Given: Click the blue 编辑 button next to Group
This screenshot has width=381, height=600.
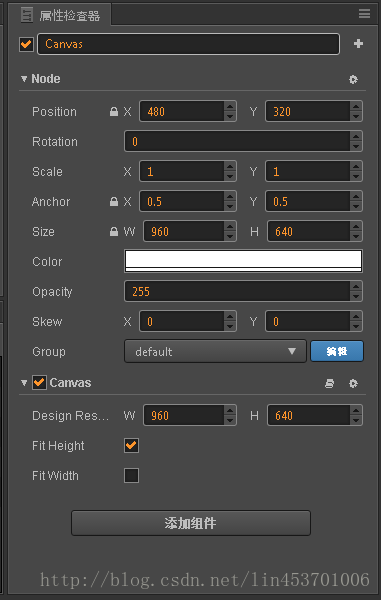Looking at the screenshot, I should click(x=337, y=351).
